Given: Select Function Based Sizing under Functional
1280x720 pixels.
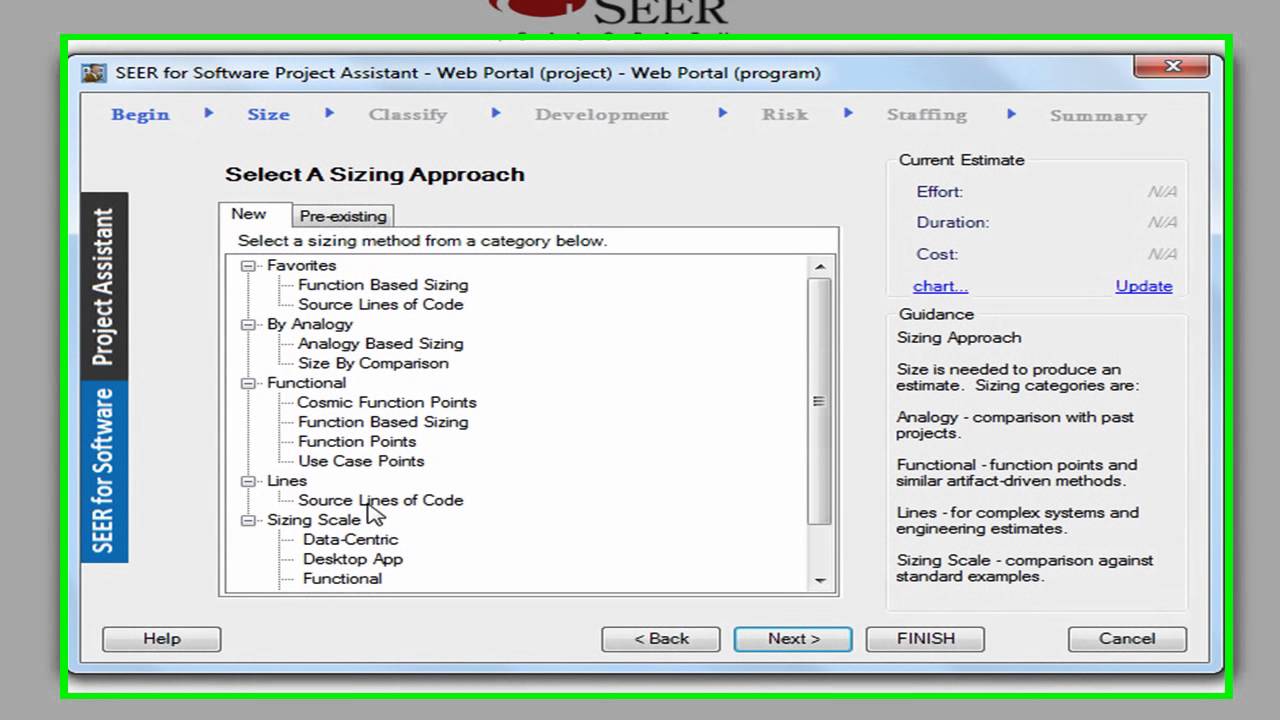Looking at the screenshot, I should point(383,422).
